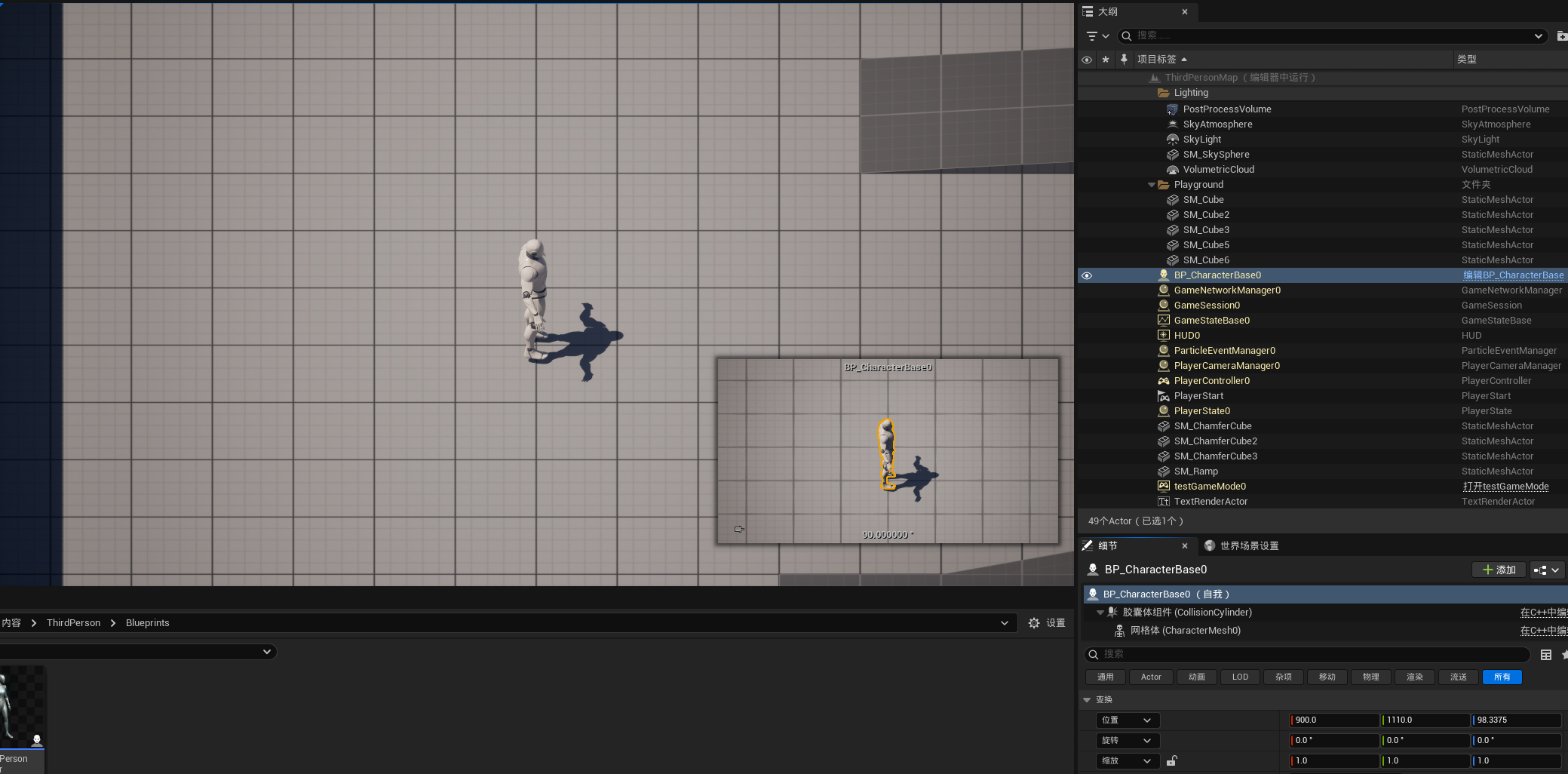Click the HUD0 actor icon

[x=1164, y=336]
